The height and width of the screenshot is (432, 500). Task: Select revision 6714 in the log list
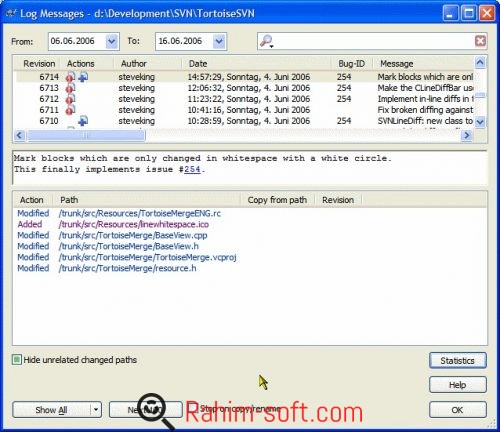click(x=245, y=77)
